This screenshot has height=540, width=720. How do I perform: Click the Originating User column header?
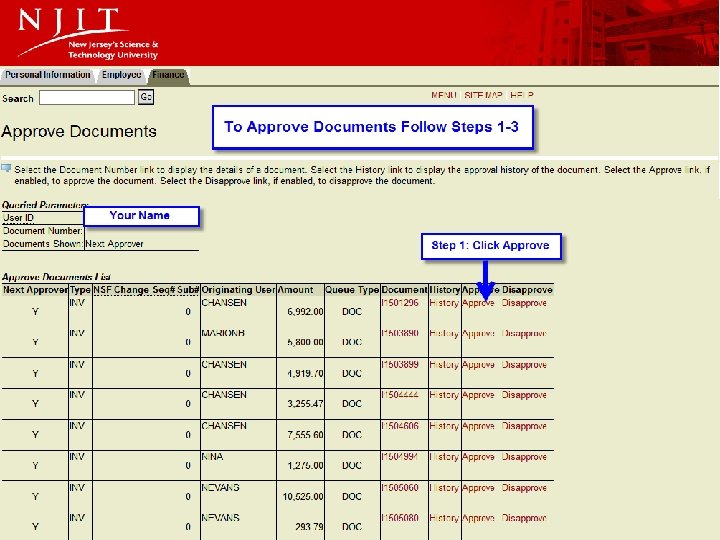pos(238,290)
